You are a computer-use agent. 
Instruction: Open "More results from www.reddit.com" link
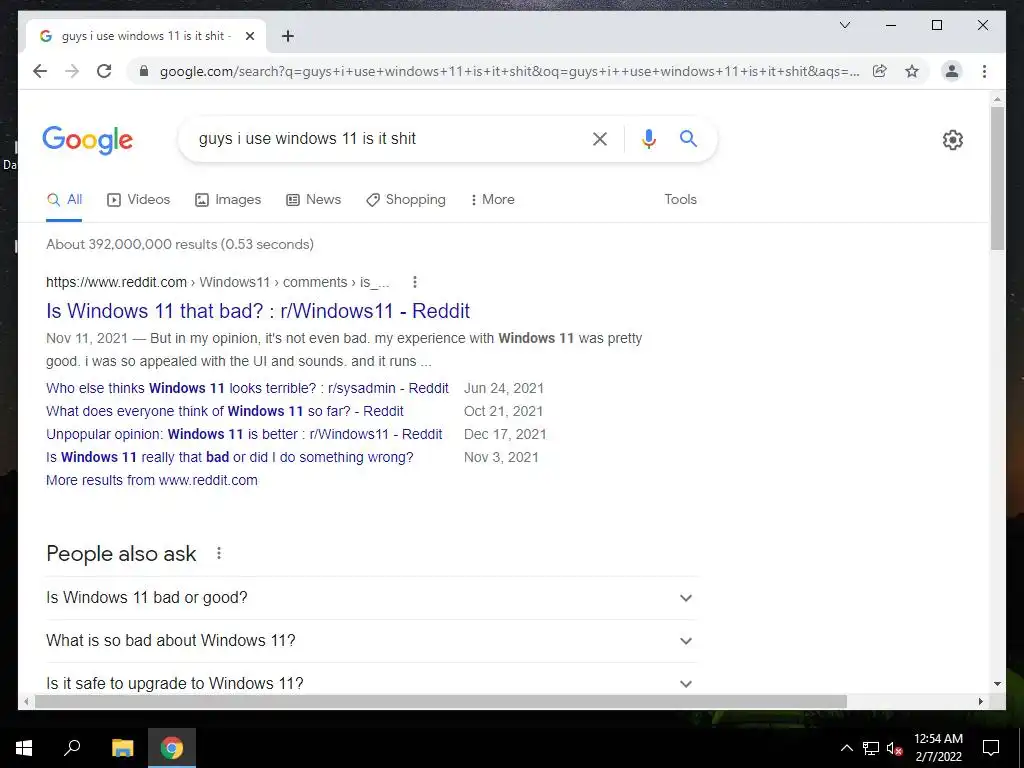tap(152, 480)
